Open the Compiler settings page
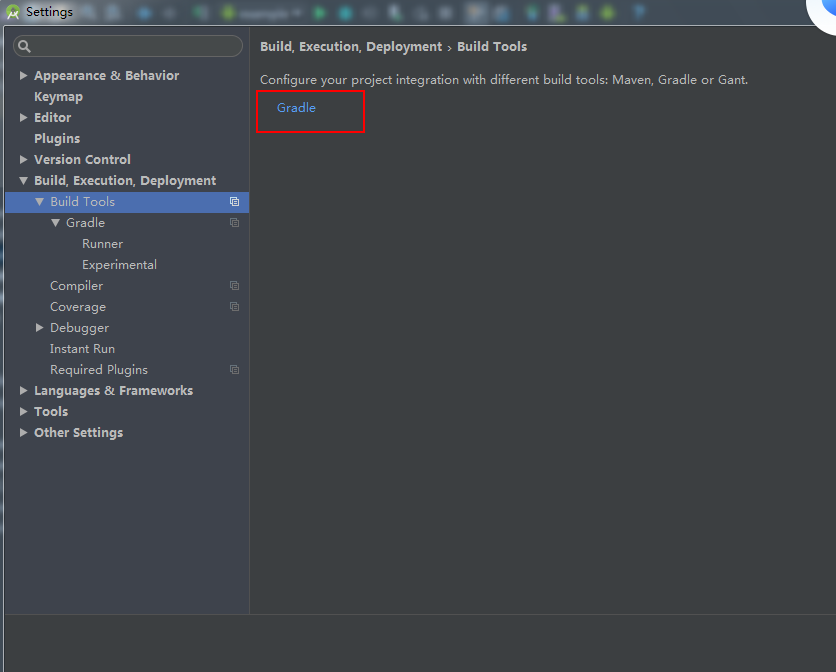Image resolution: width=836 pixels, height=672 pixels. click(x=76, y=286)
